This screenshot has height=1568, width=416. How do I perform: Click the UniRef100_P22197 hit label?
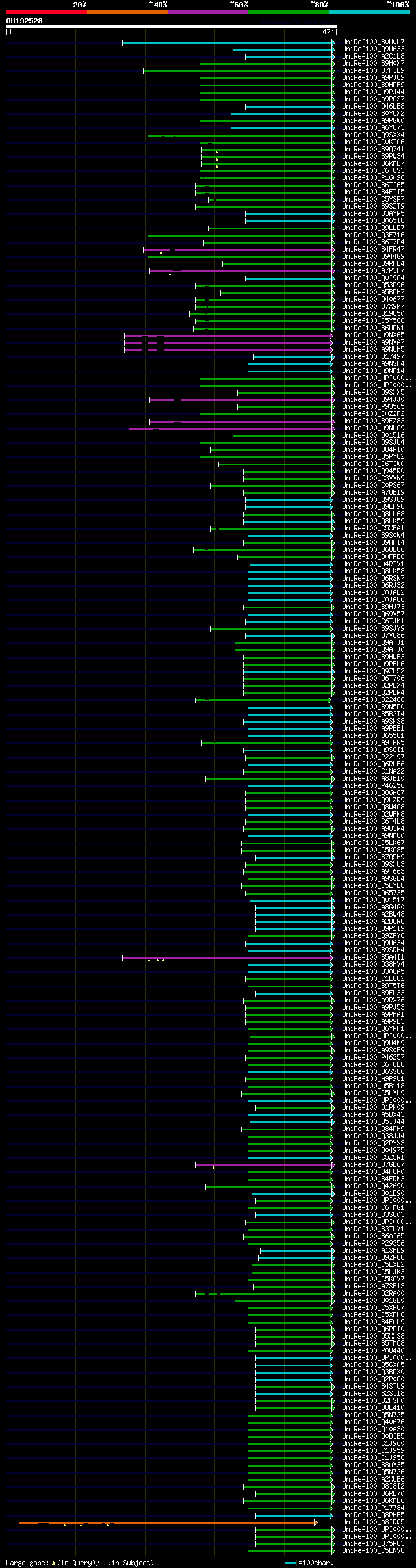(373, 757)
